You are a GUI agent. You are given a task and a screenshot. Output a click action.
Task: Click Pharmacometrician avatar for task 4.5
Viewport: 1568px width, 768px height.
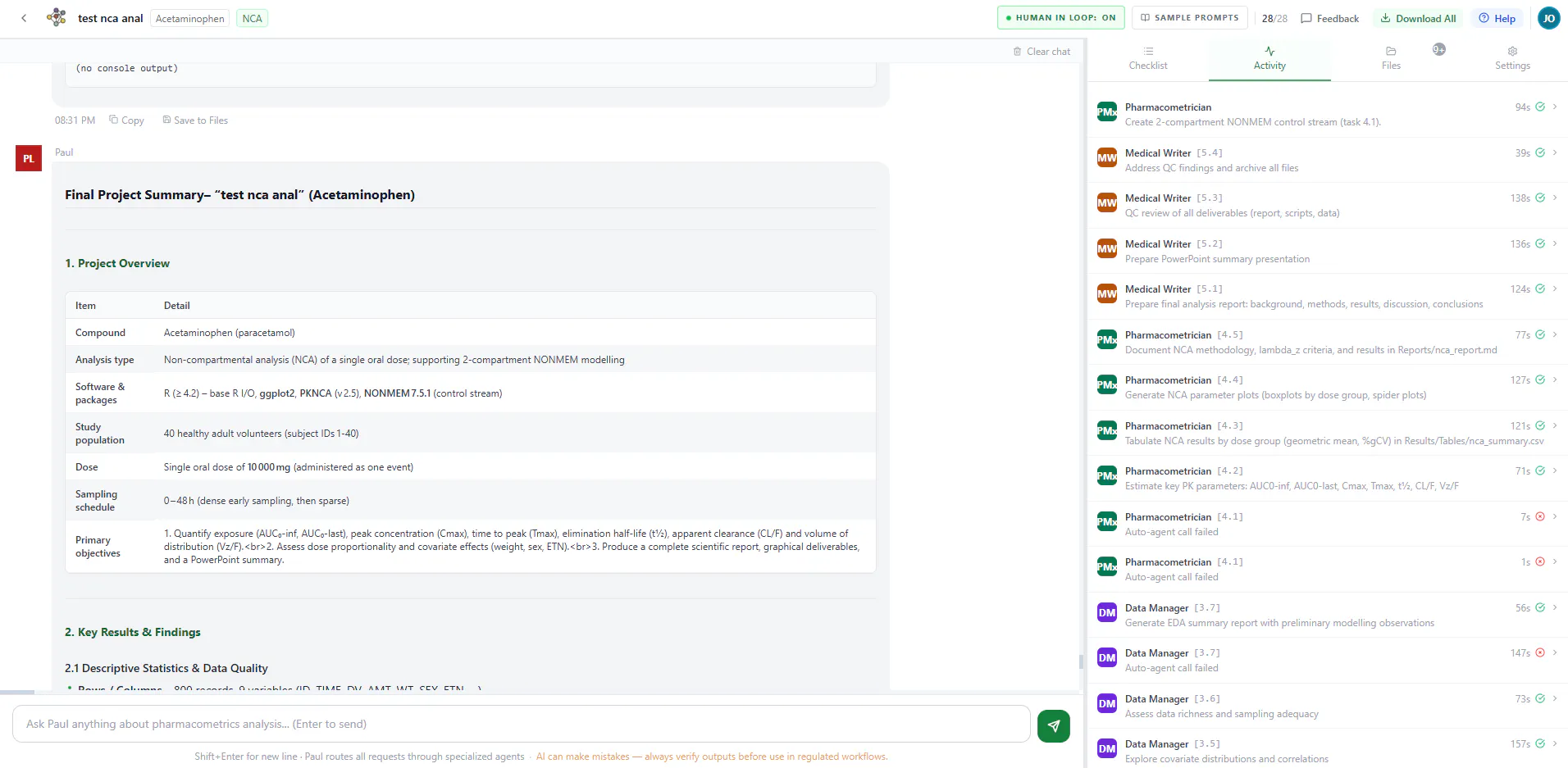pyautogui.click(x=1107, y=339)
